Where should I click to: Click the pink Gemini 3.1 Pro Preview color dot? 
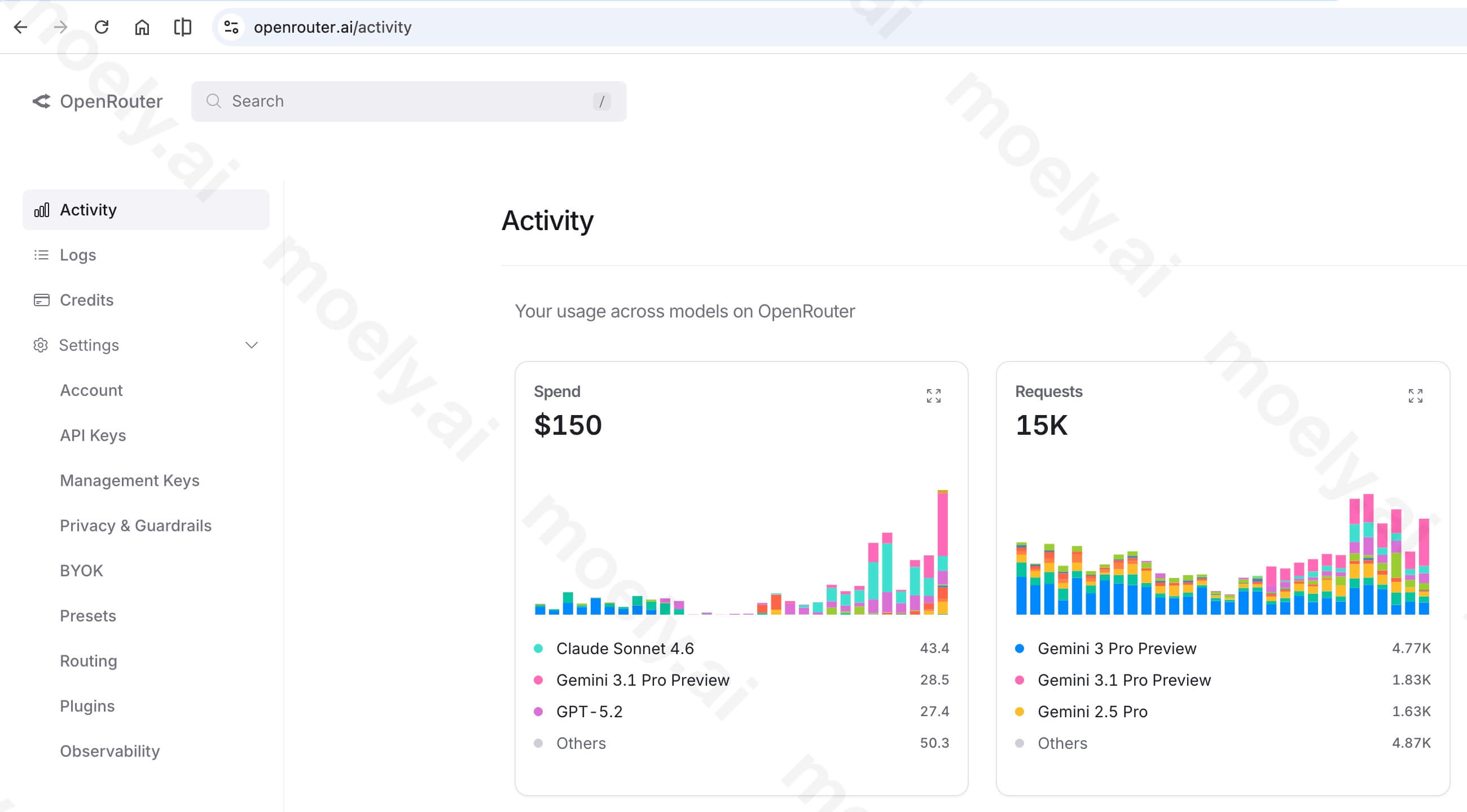[539, 679]
